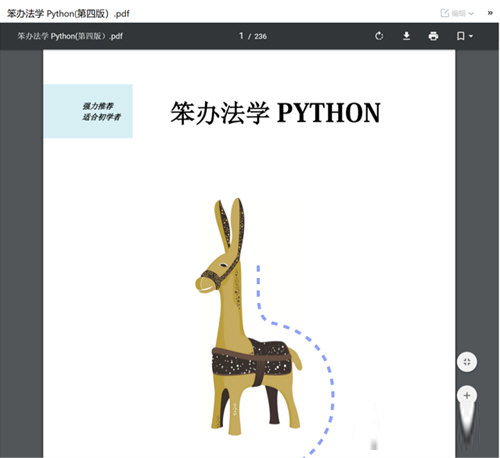Fit page to width

(467, 362)
